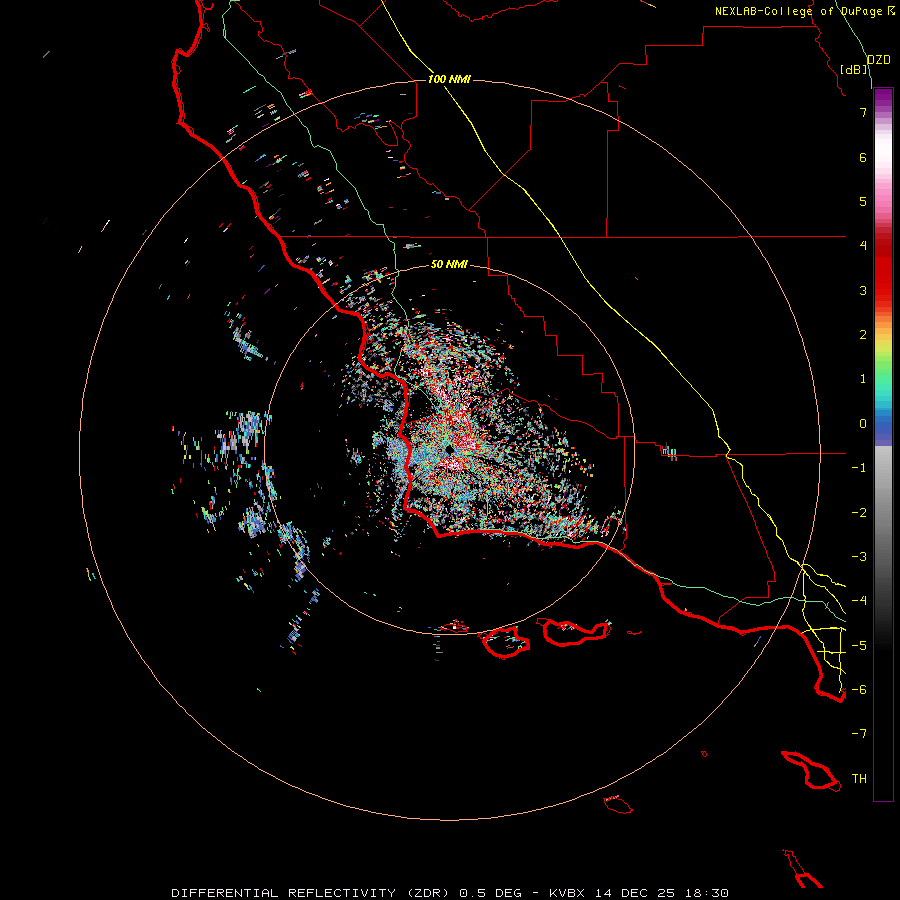Click the purple top of the color bar
Screen dimensions: 900x900
pos(883,96)
